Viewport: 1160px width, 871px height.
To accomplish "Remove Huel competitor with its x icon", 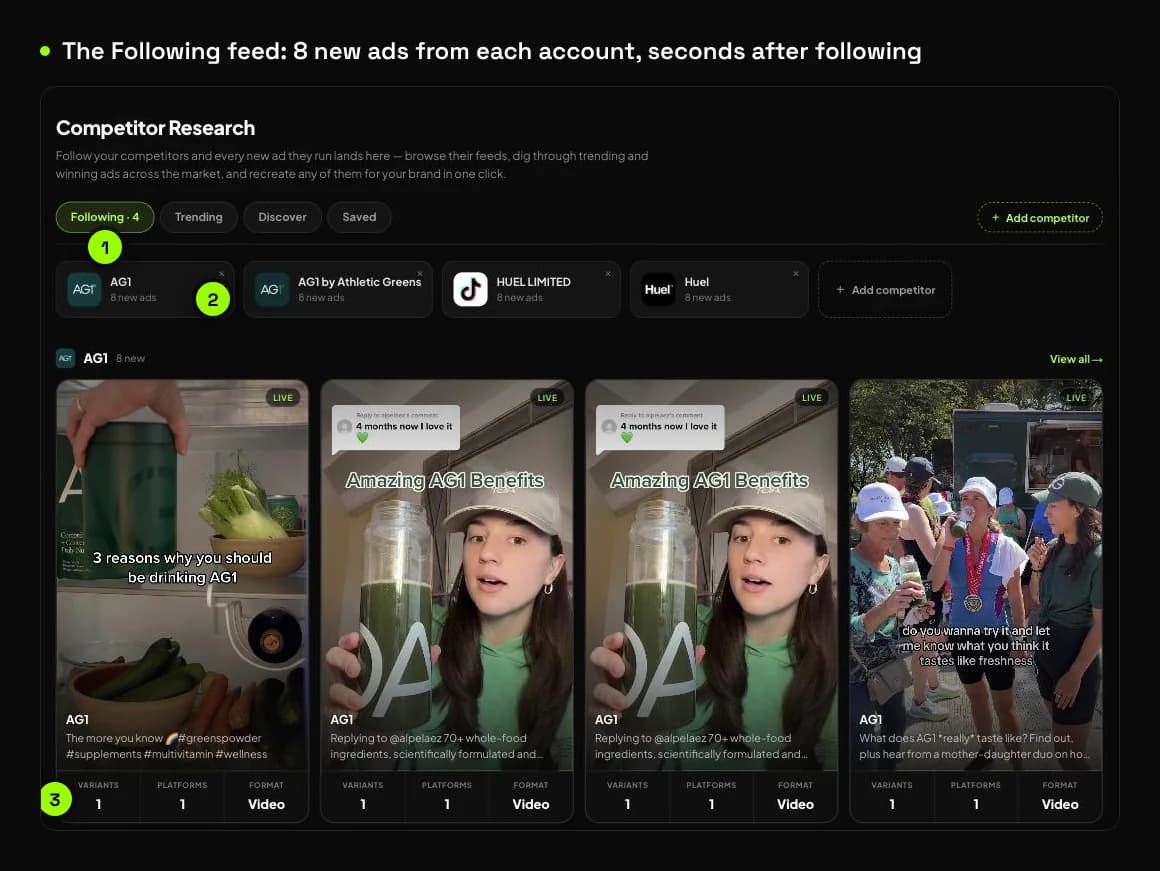I will [796, 274].
